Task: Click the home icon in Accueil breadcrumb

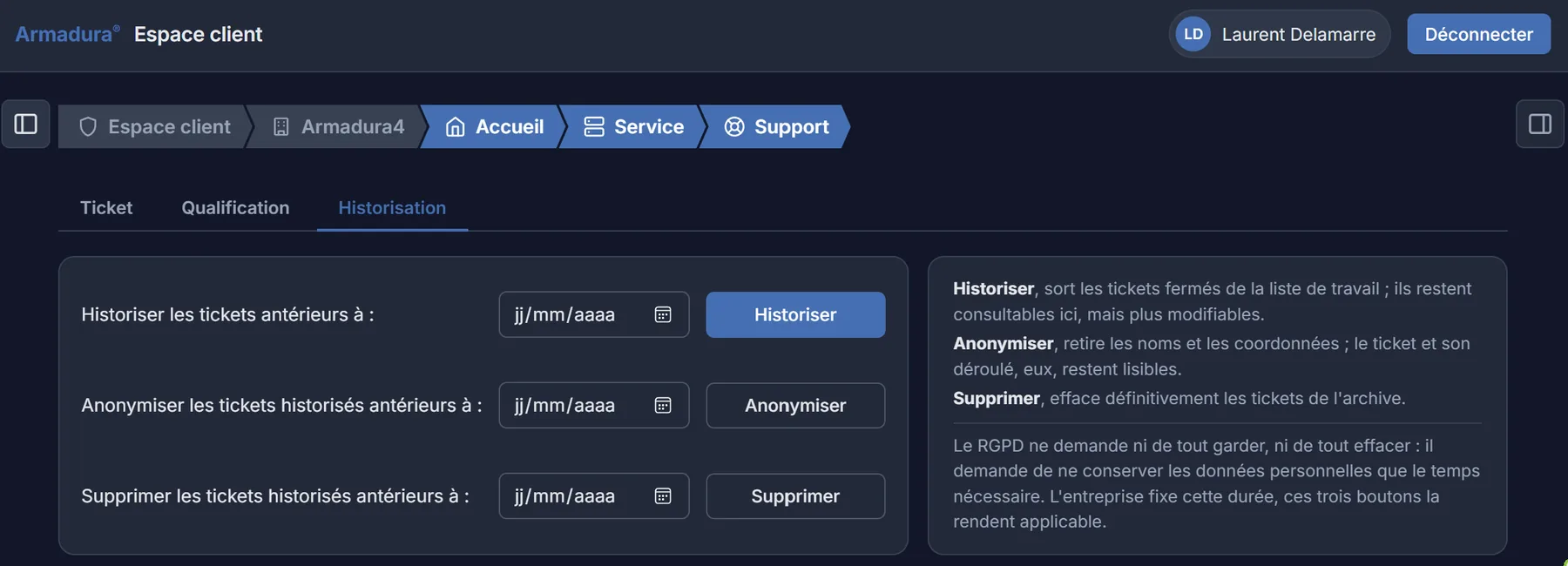Action: point(455,127)
